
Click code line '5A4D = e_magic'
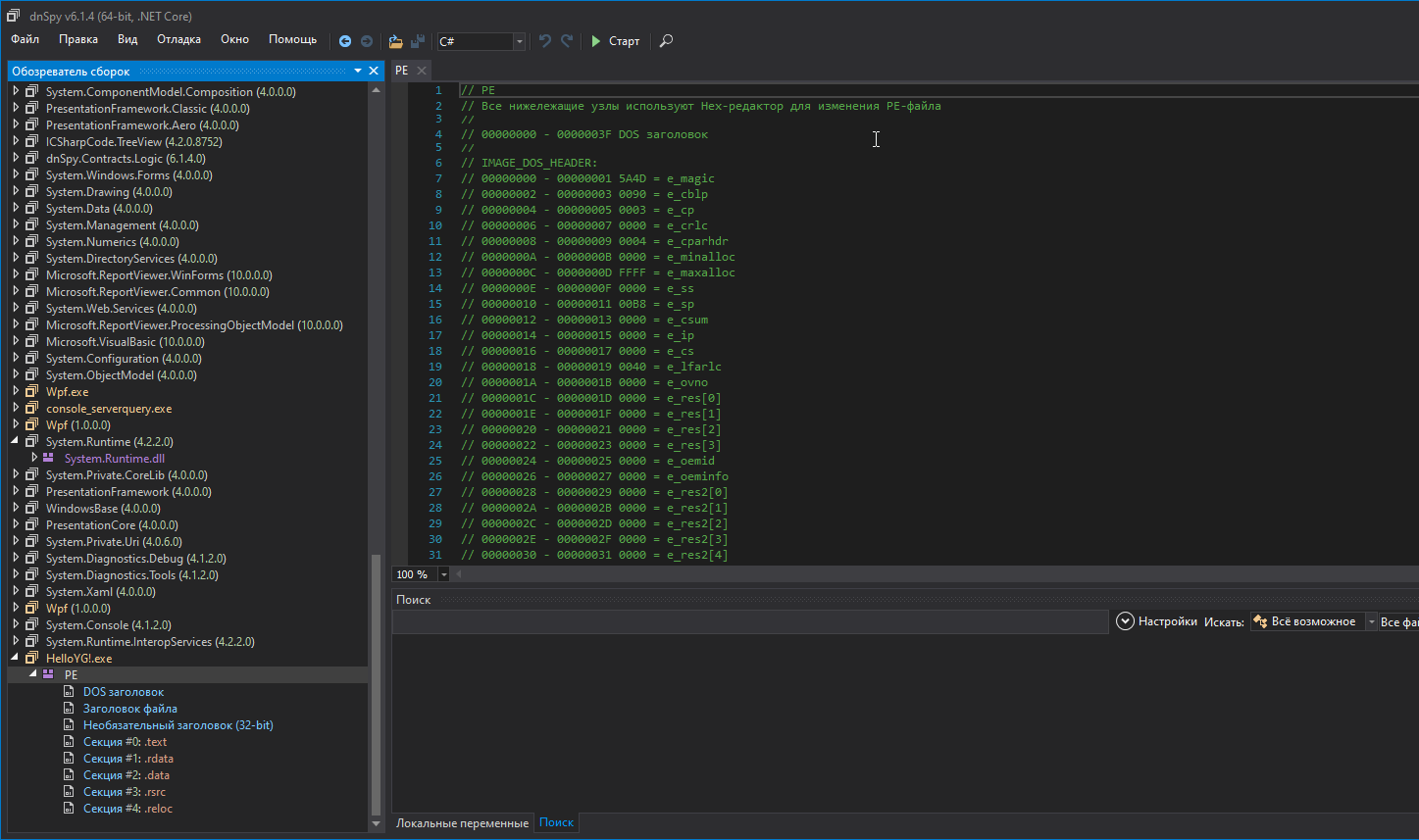587,178
